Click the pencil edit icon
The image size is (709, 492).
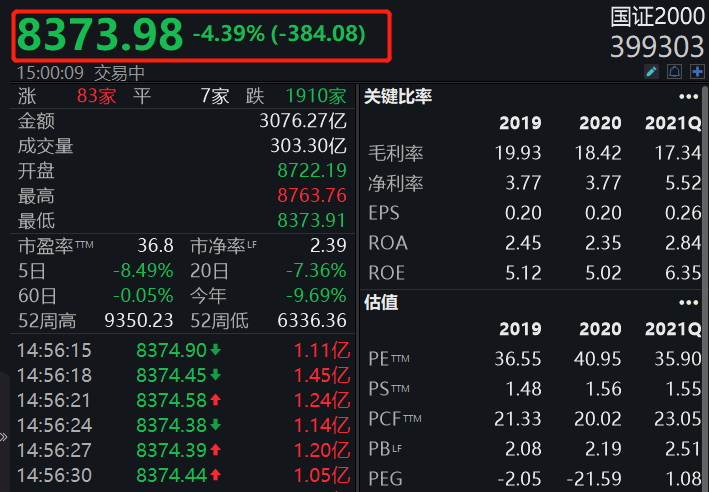tap(652, 71)
